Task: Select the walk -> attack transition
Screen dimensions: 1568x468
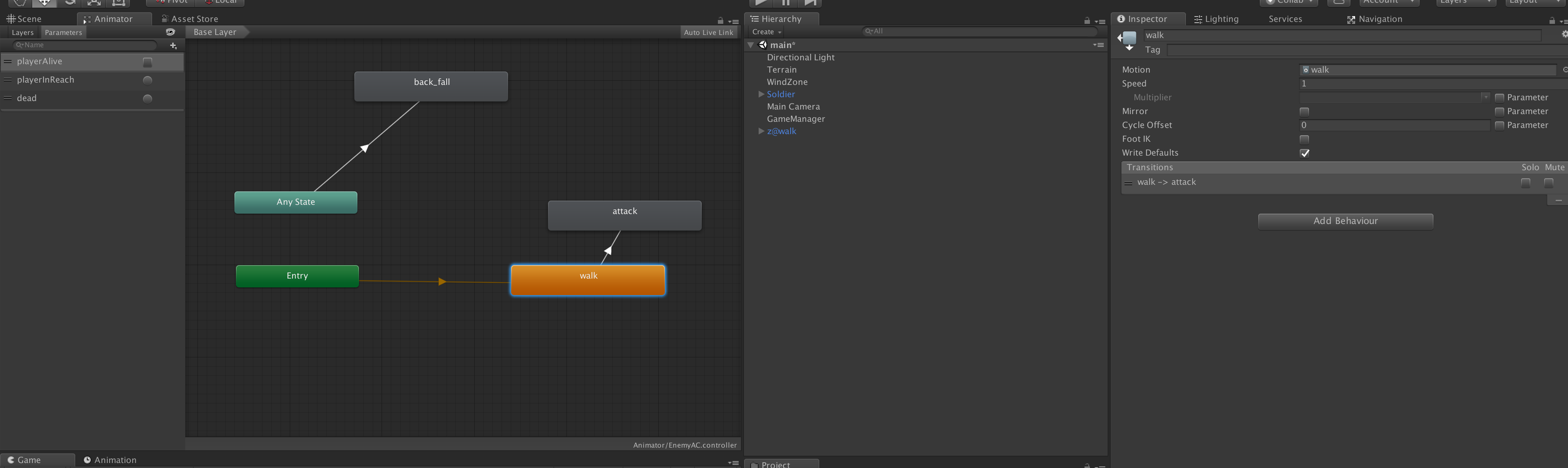Action: pyautogui.click(x=1167, y=182)
